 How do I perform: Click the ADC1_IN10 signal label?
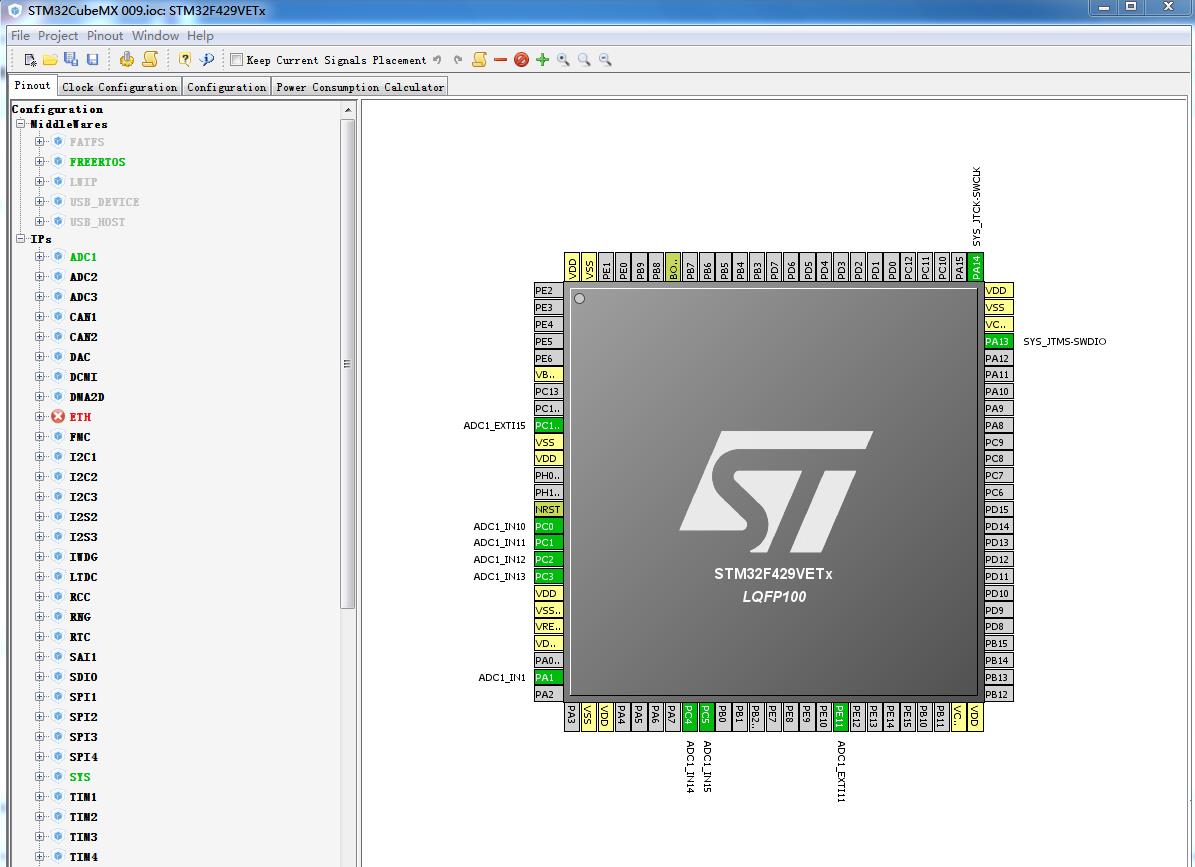point(499,526)
